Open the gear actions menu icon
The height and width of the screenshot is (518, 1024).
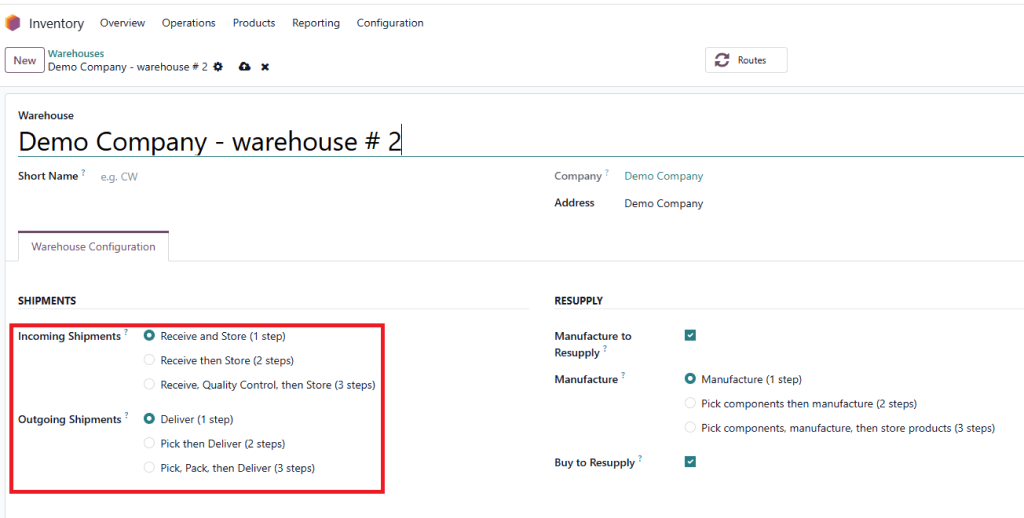point(218,67)
